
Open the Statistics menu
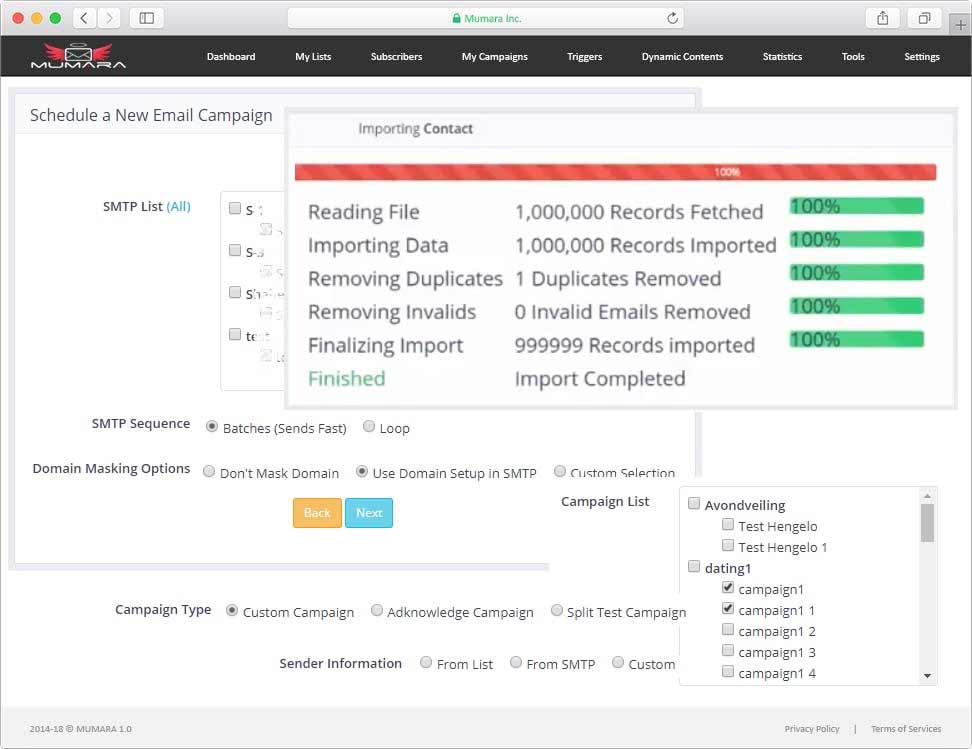781,57
